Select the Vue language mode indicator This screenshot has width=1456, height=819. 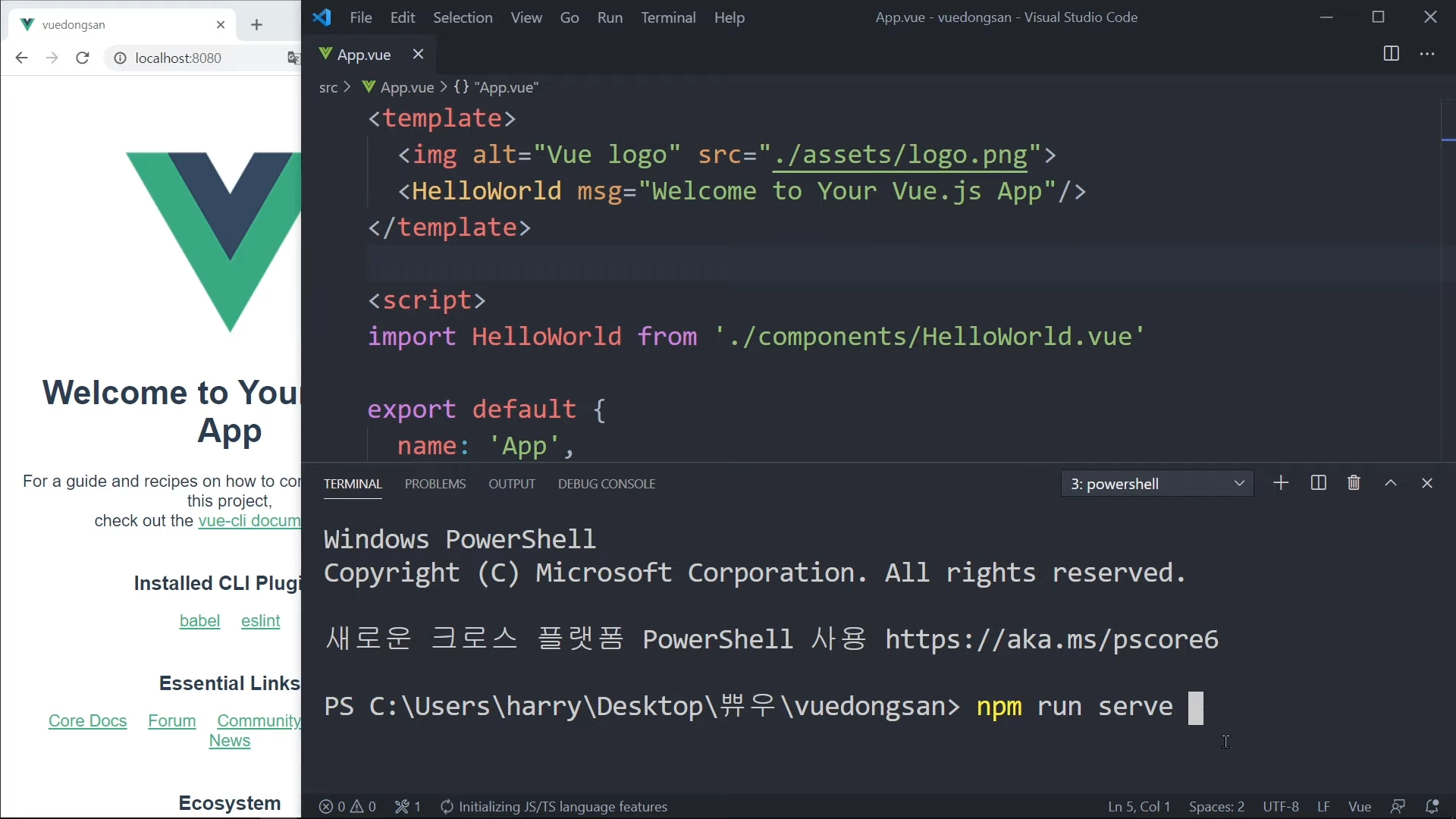coord(1360,807)
